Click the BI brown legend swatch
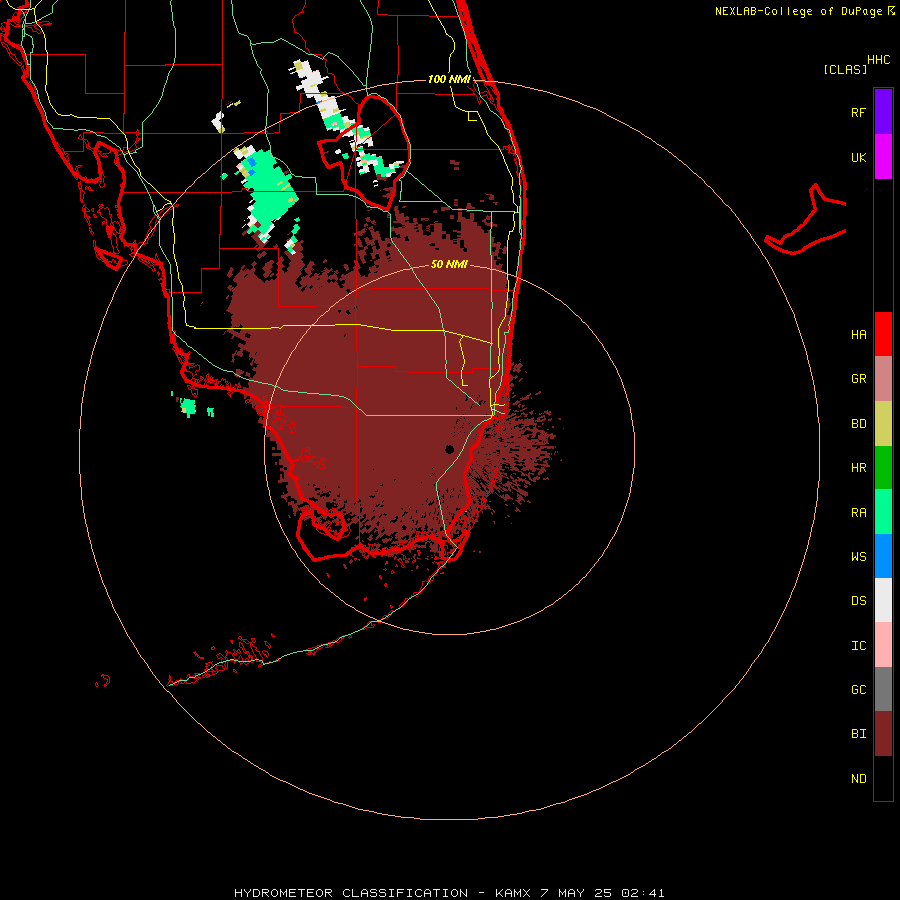Viewport: 900px width, 900px height. 883,734
